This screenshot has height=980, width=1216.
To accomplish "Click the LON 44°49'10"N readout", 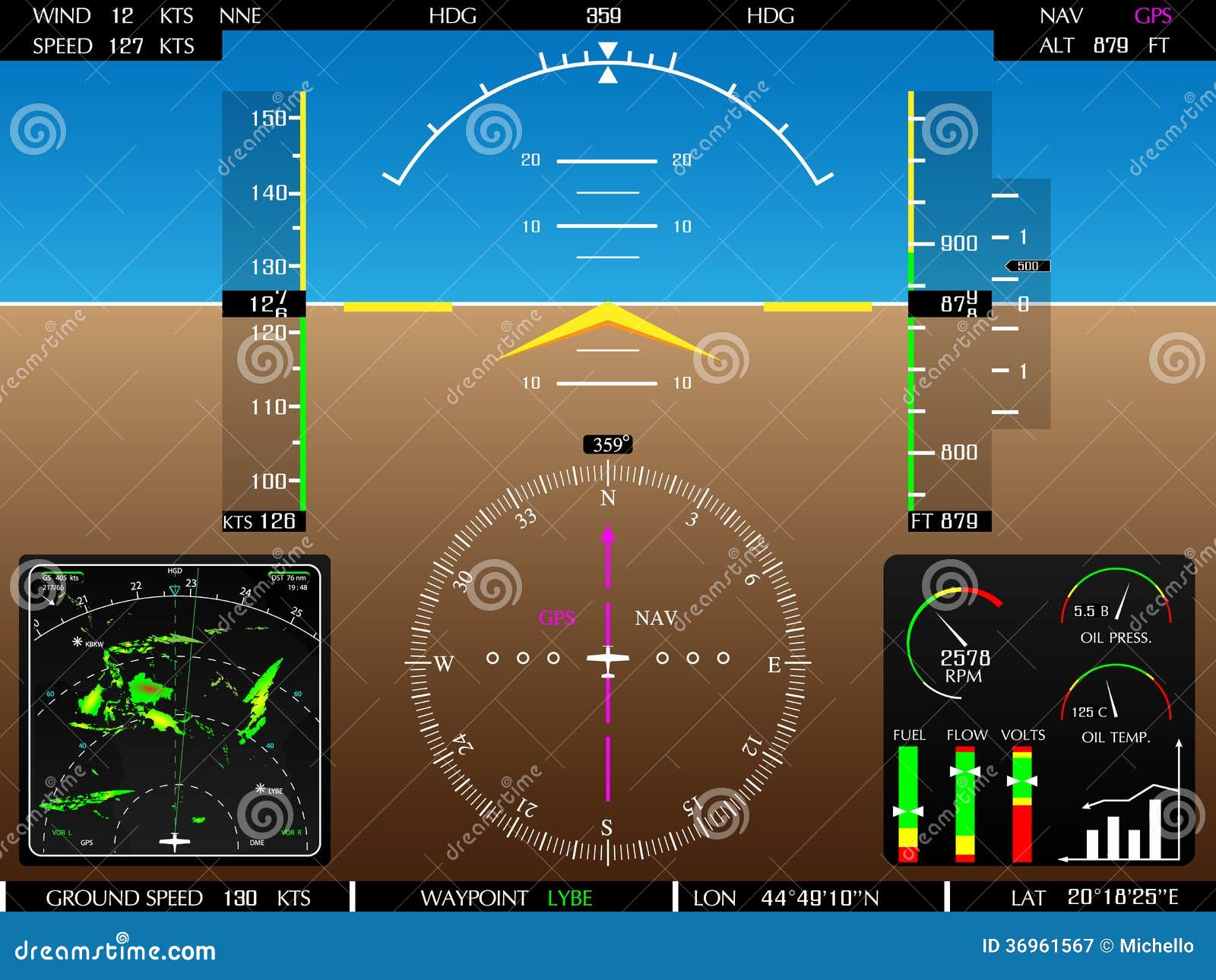I will tap(786, 898).
